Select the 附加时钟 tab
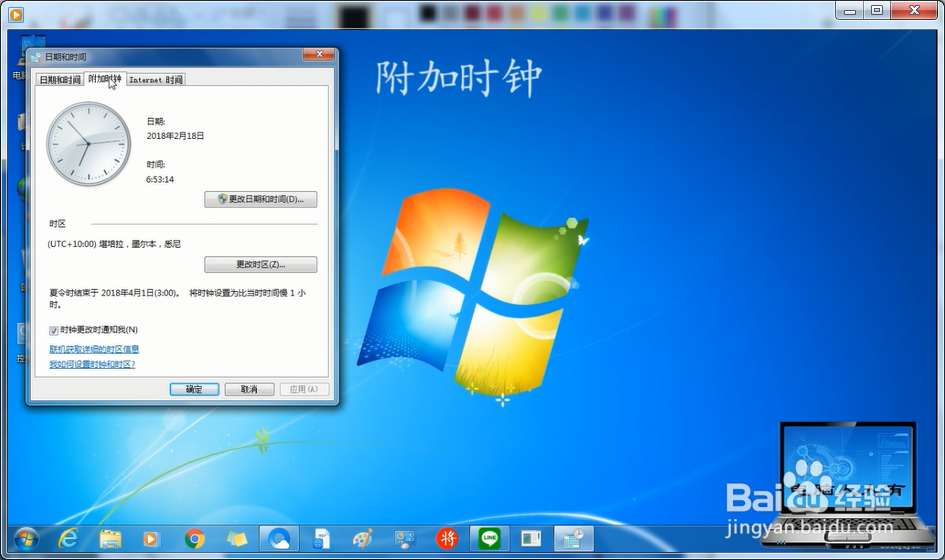945x560 pixels. pyautogui.click(x=105, y=78)
